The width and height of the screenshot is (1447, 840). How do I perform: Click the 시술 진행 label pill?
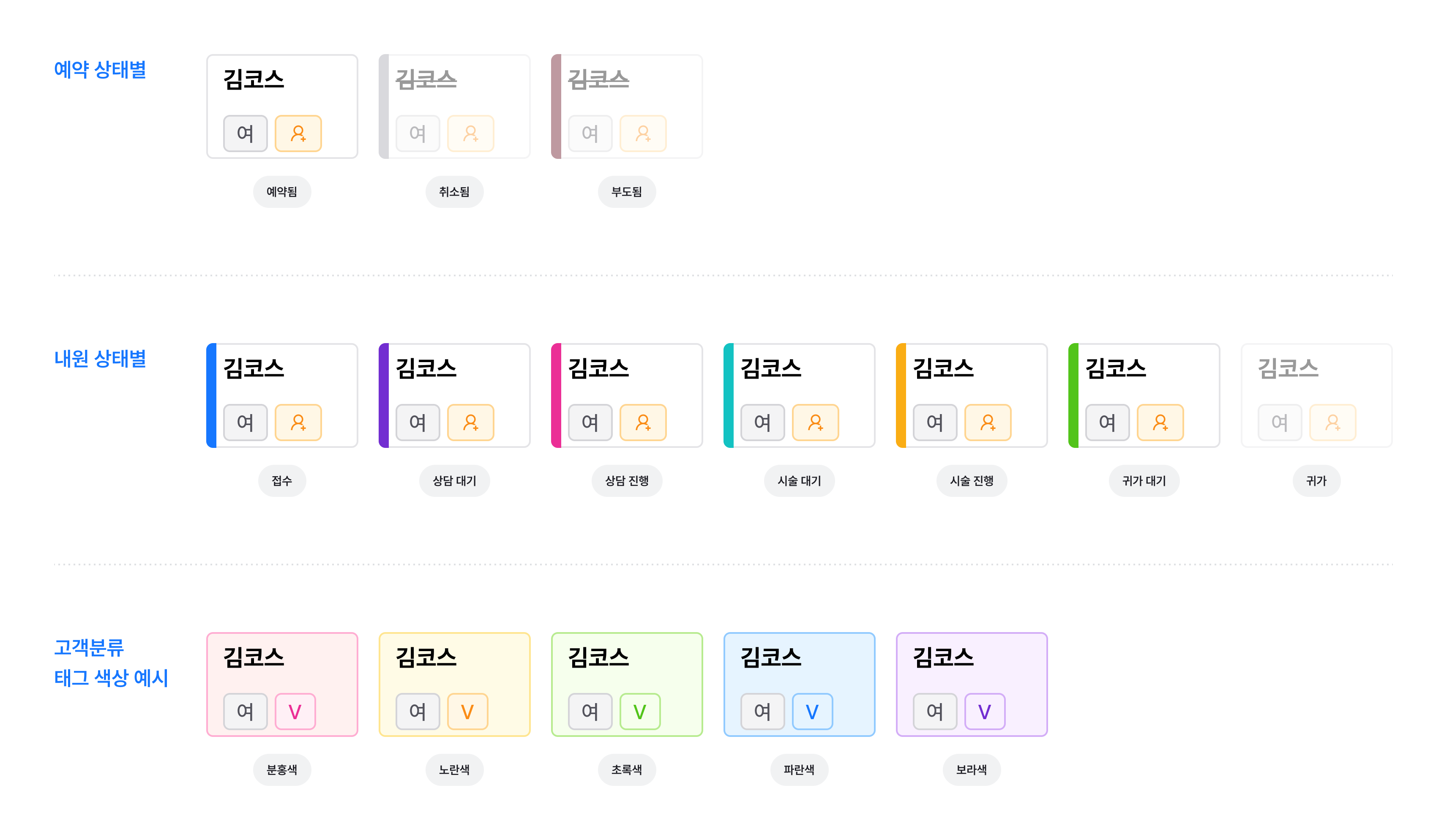[x=972, y=480]
